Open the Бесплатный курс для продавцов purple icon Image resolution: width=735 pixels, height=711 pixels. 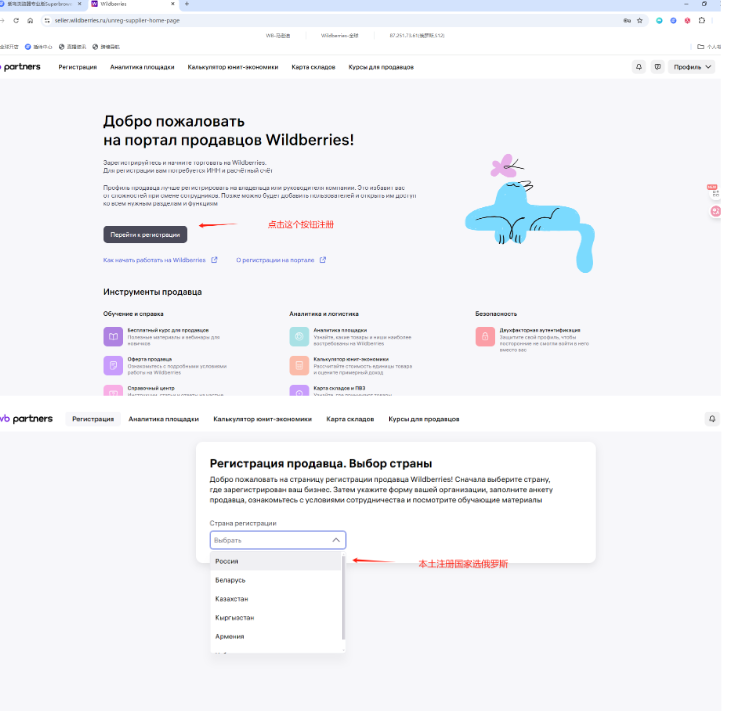tap(112, 336)
